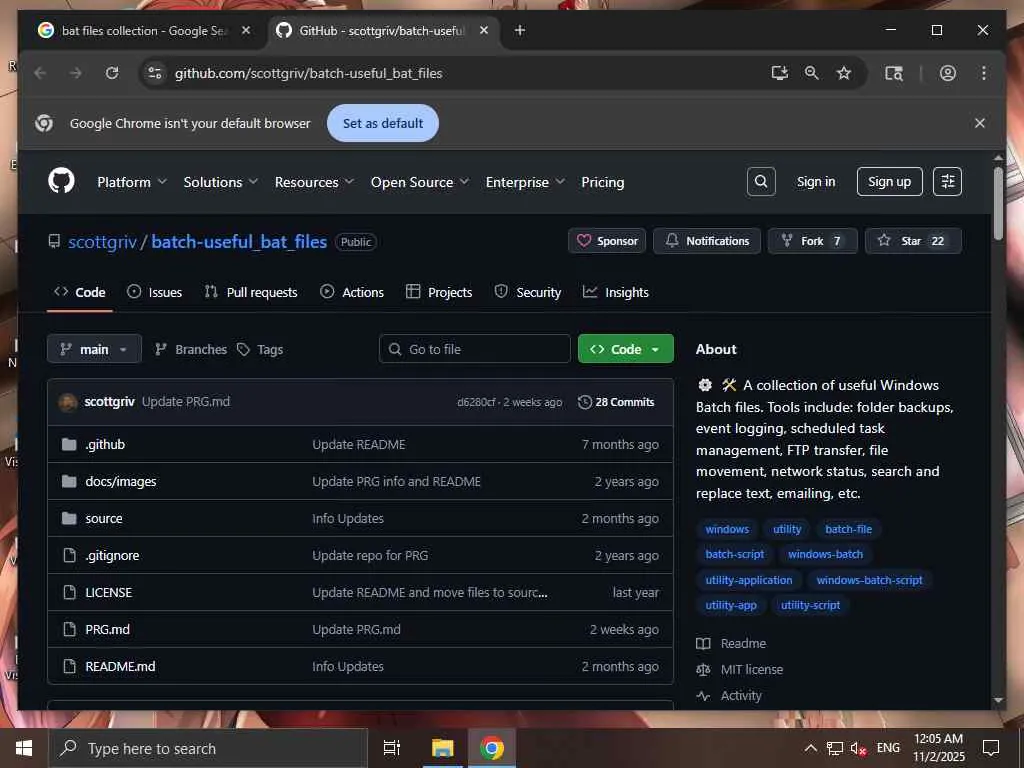Click the windows-batch-script topic tag
Image resolution: width=1024 pixels, height=768 pixels.
(869, 580)
